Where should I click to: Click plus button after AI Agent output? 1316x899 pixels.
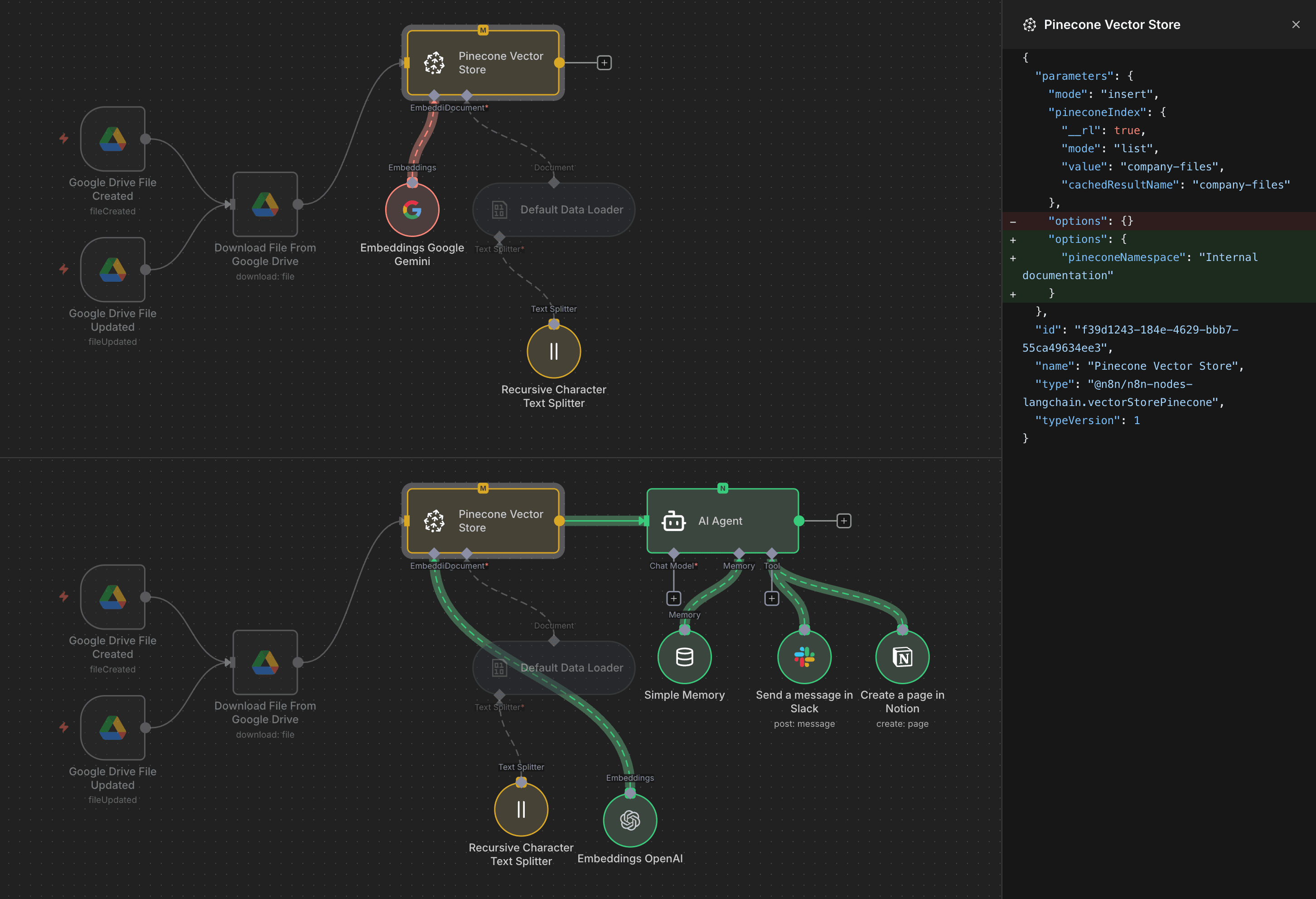[x=844, y=521]
